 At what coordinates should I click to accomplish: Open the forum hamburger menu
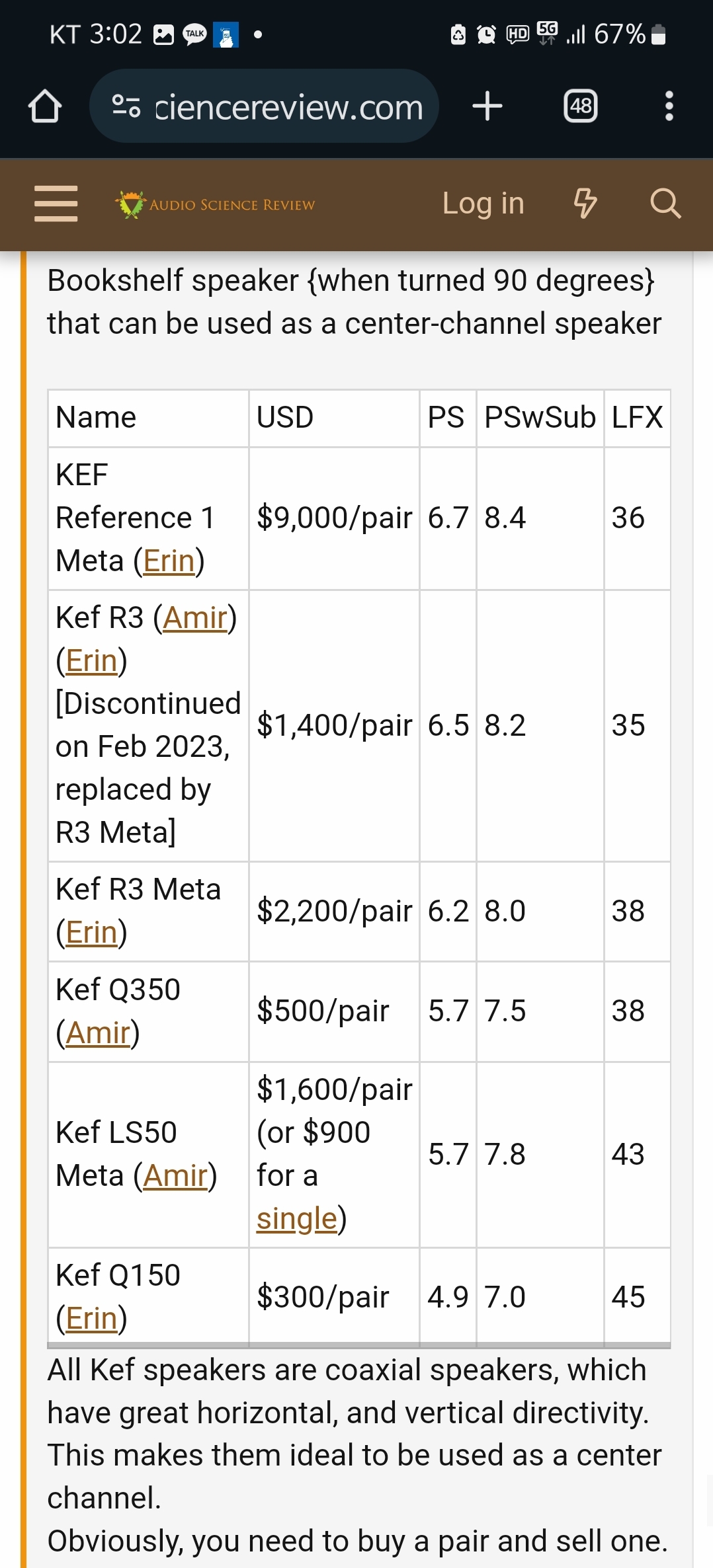[56, 204]
